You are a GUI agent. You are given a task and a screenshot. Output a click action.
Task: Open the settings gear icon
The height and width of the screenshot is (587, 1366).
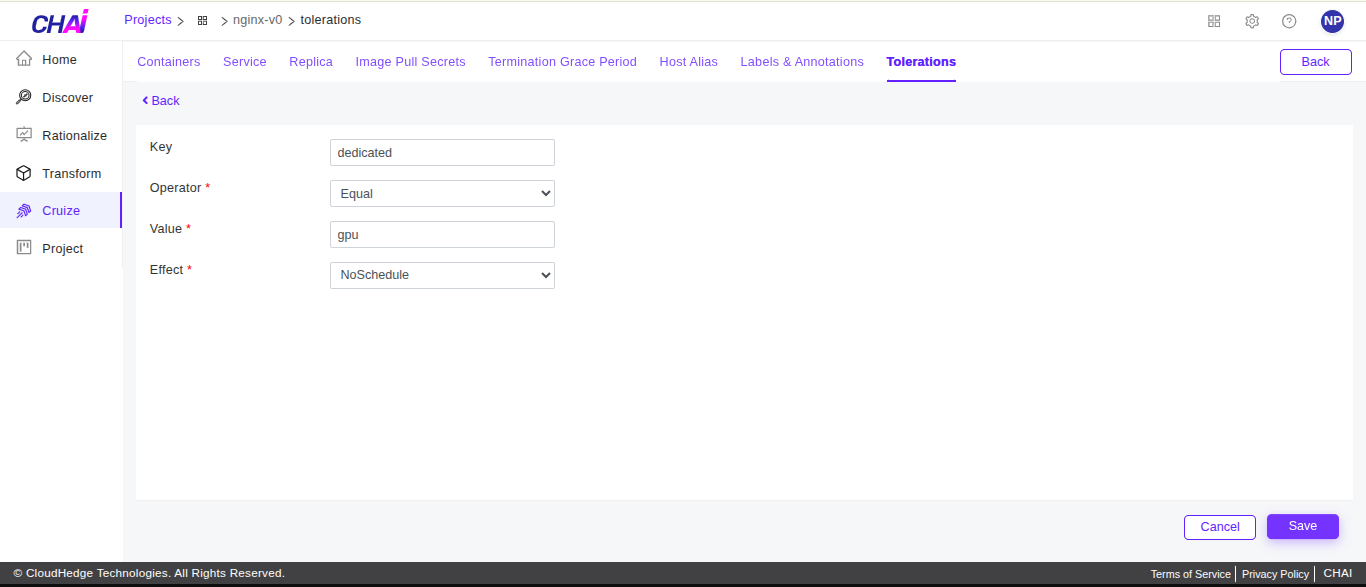[x=1252, y=21]
